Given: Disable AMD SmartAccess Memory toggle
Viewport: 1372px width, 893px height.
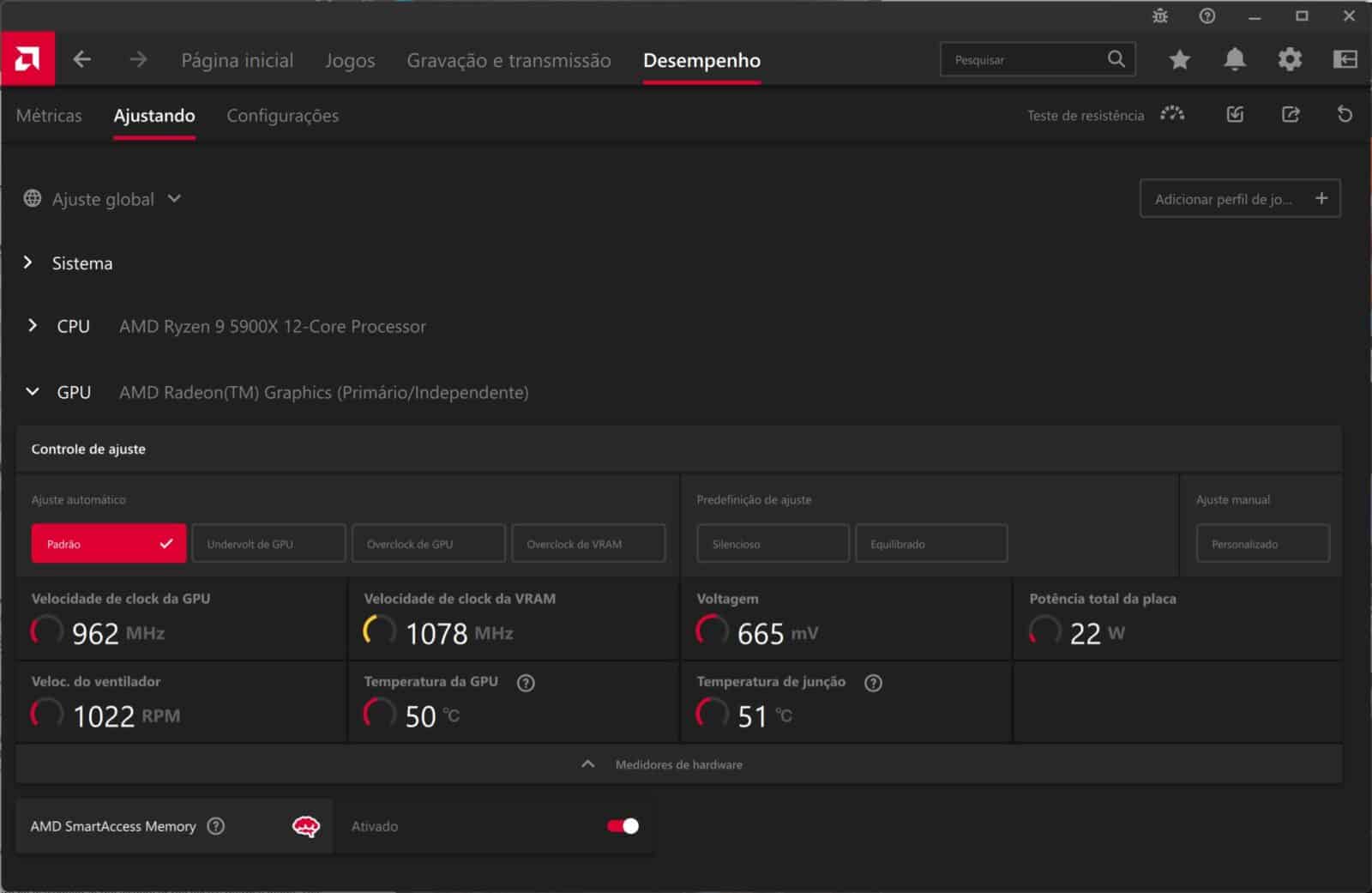Looking at the screenshot, I should (623, 826).
